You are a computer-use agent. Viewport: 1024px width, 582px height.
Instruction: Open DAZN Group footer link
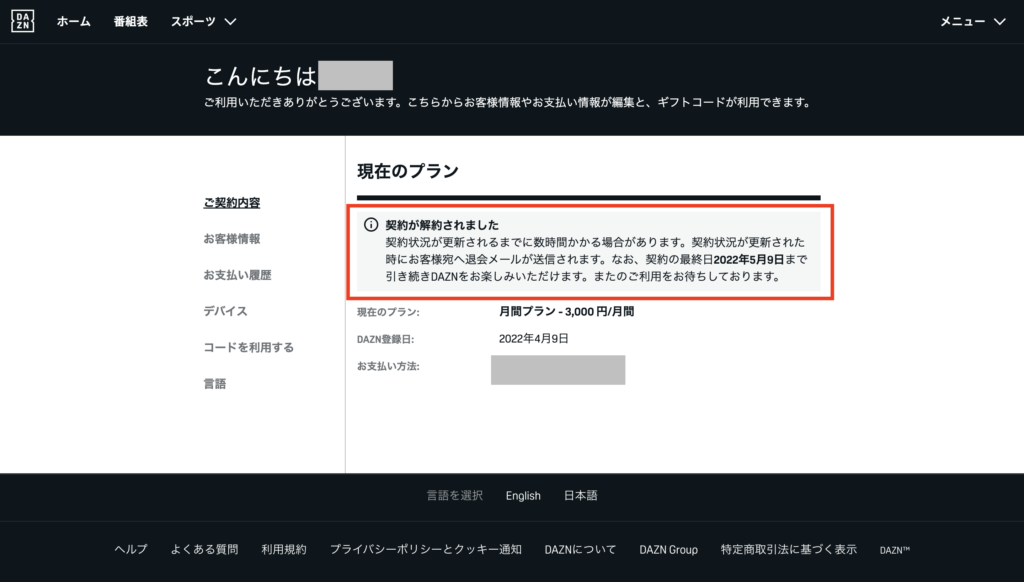[668, 549]
